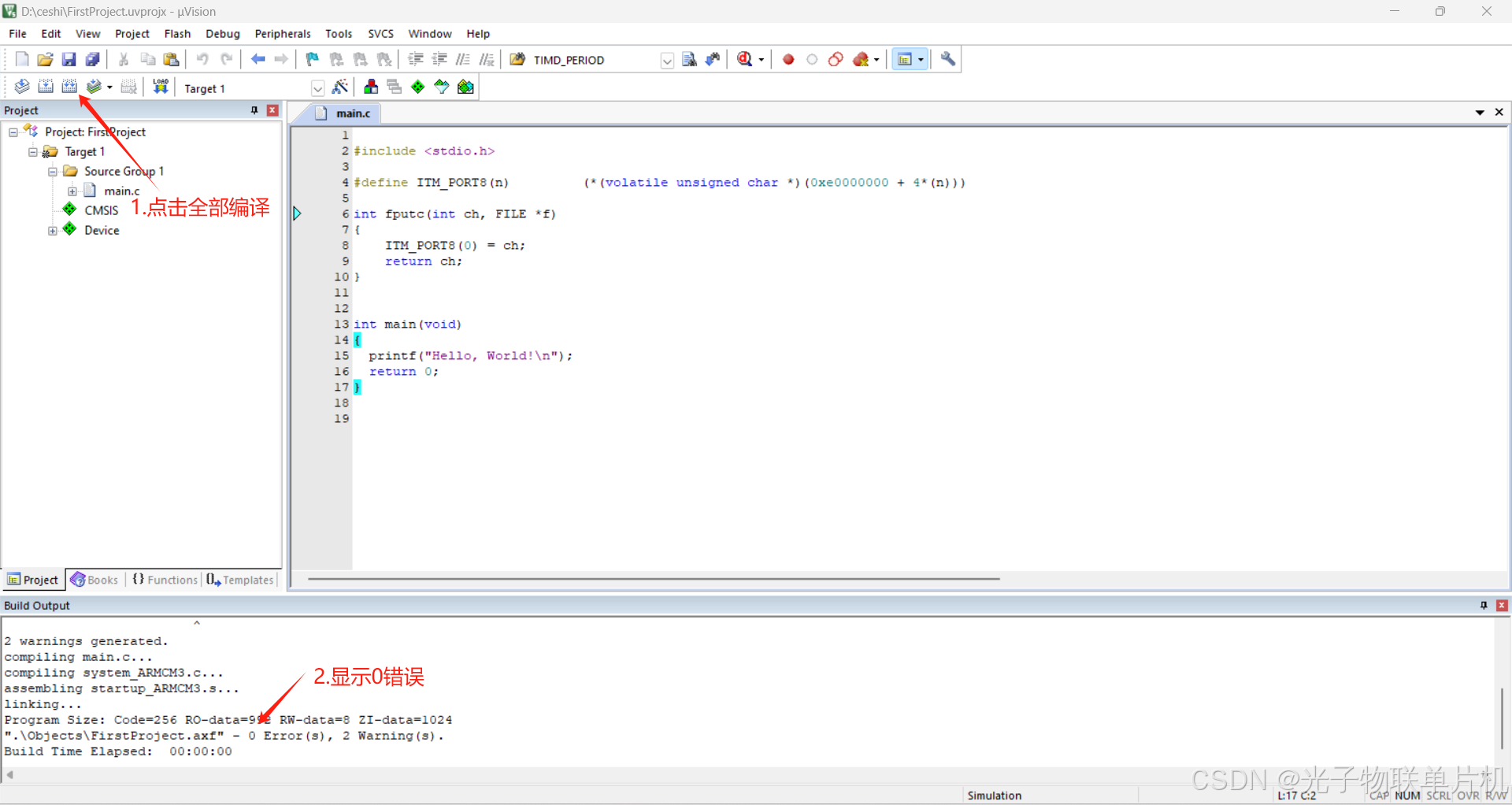
Task: Switch to the Functions tab
Action: point(165,580)
